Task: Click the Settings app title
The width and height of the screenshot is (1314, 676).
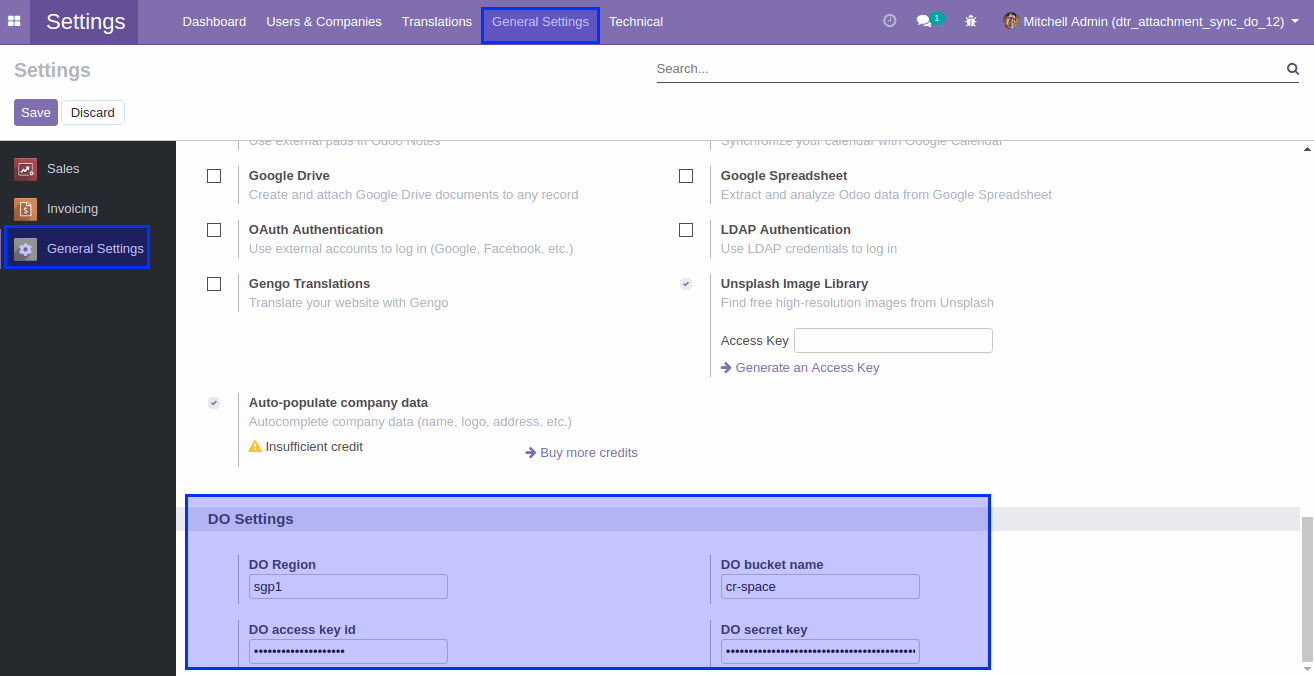Action: click(x=86, y=21)
